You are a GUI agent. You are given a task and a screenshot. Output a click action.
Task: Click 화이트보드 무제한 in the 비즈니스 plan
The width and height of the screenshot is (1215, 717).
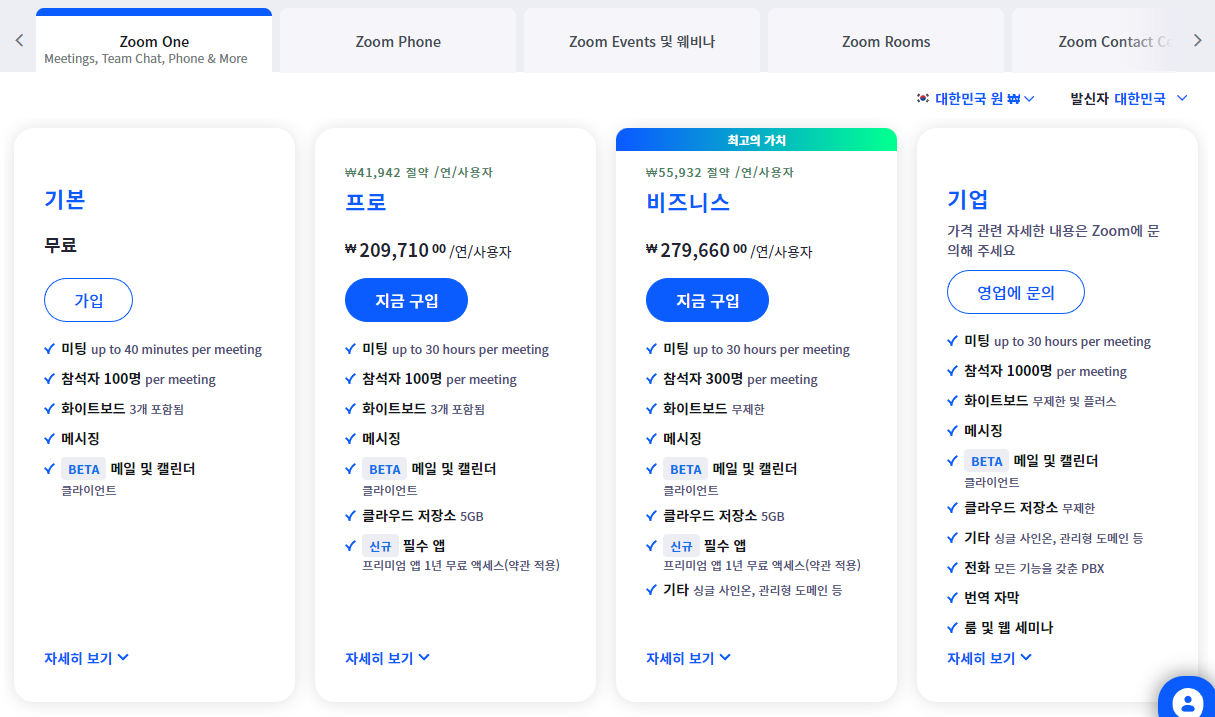click(x=714, y=409)
